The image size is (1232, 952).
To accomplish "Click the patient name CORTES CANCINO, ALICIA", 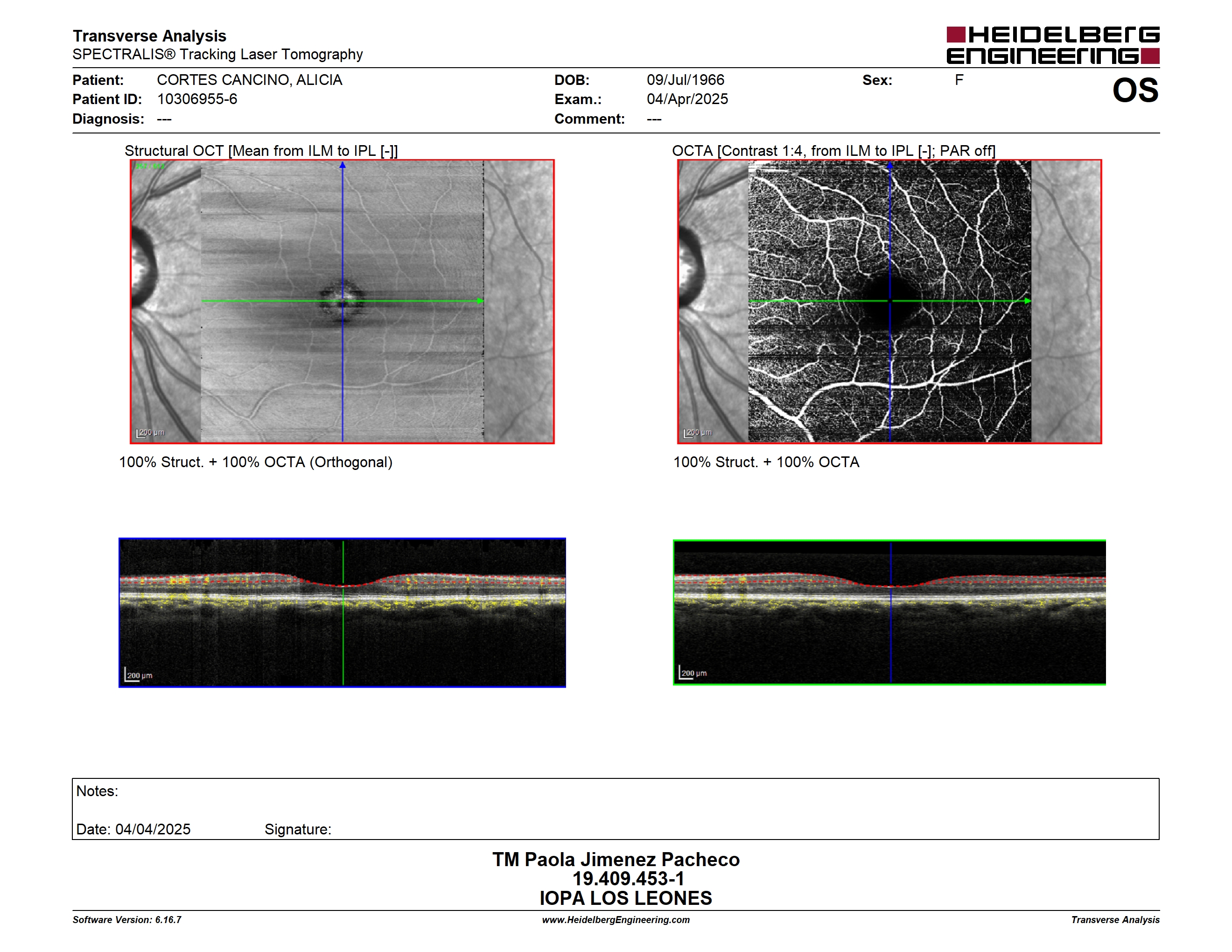I will click(249, 80).
